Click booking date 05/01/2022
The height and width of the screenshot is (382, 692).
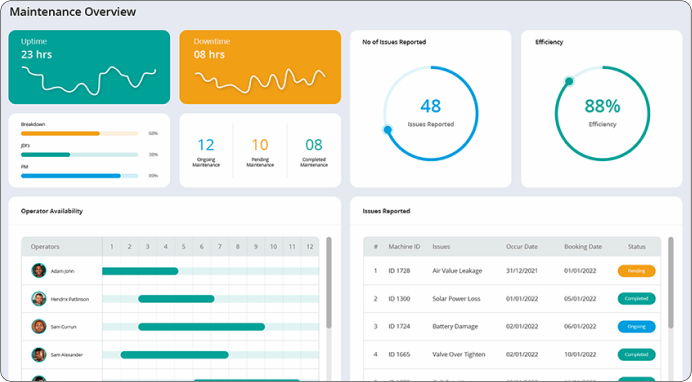pos(580,299)
